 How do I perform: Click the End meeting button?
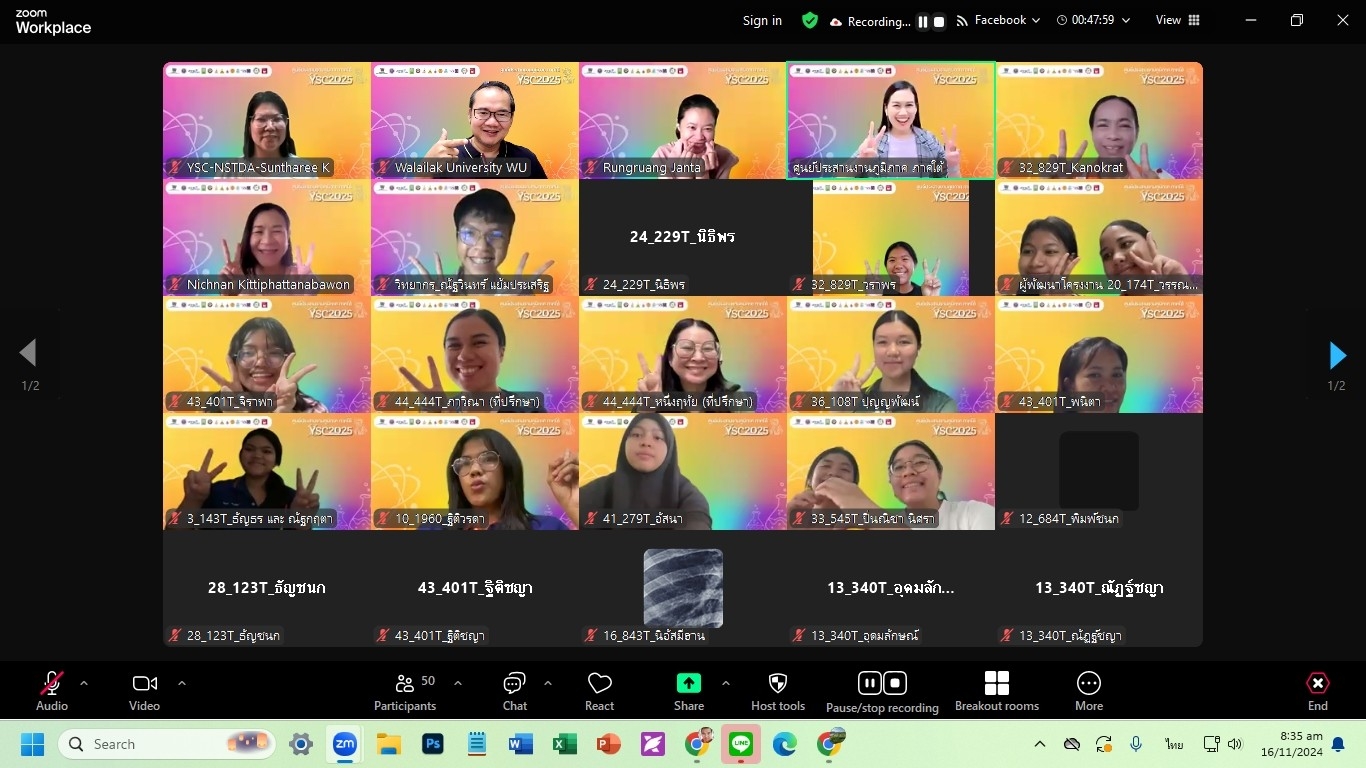[x=1317, y=690]
